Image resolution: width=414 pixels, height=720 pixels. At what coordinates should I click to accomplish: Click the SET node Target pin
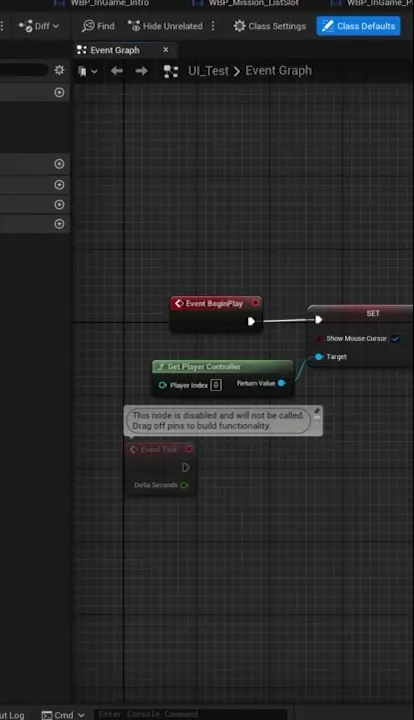(319, 357)
